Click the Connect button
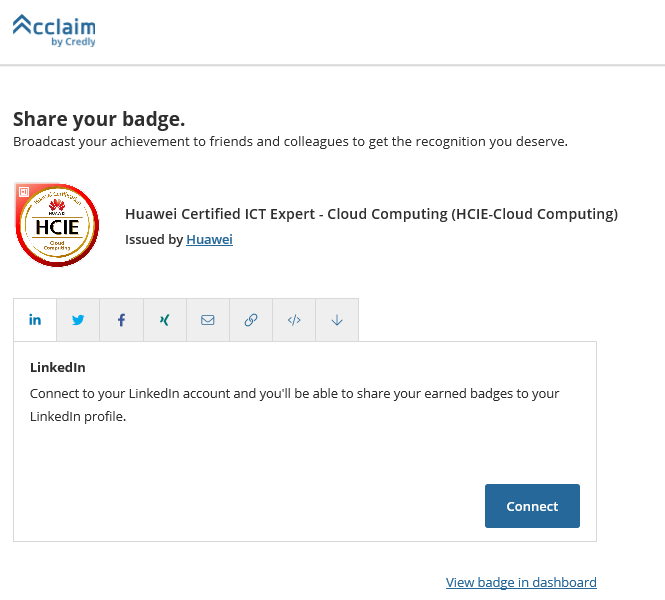 point(532,506)
